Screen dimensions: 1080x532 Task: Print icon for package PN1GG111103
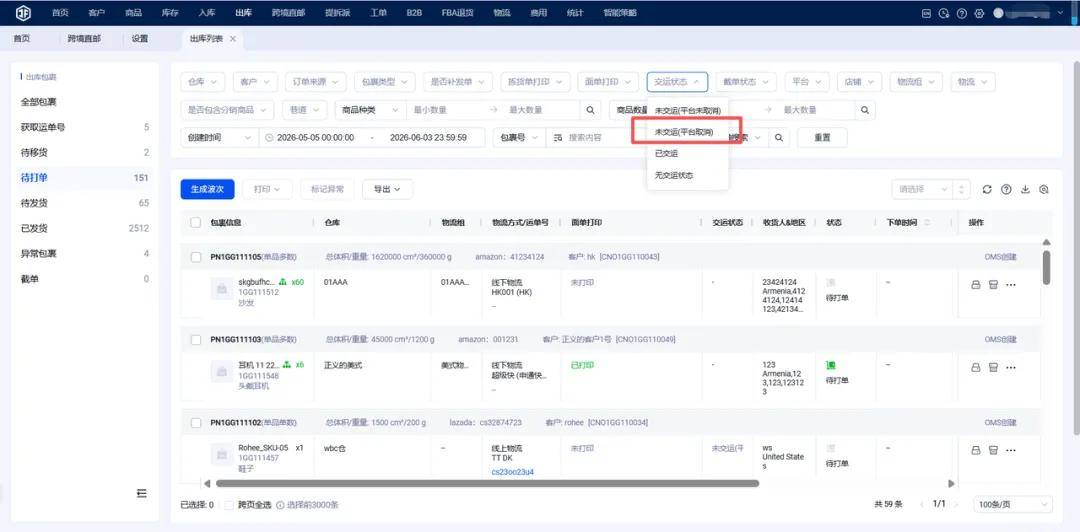[x=975, y=367]
